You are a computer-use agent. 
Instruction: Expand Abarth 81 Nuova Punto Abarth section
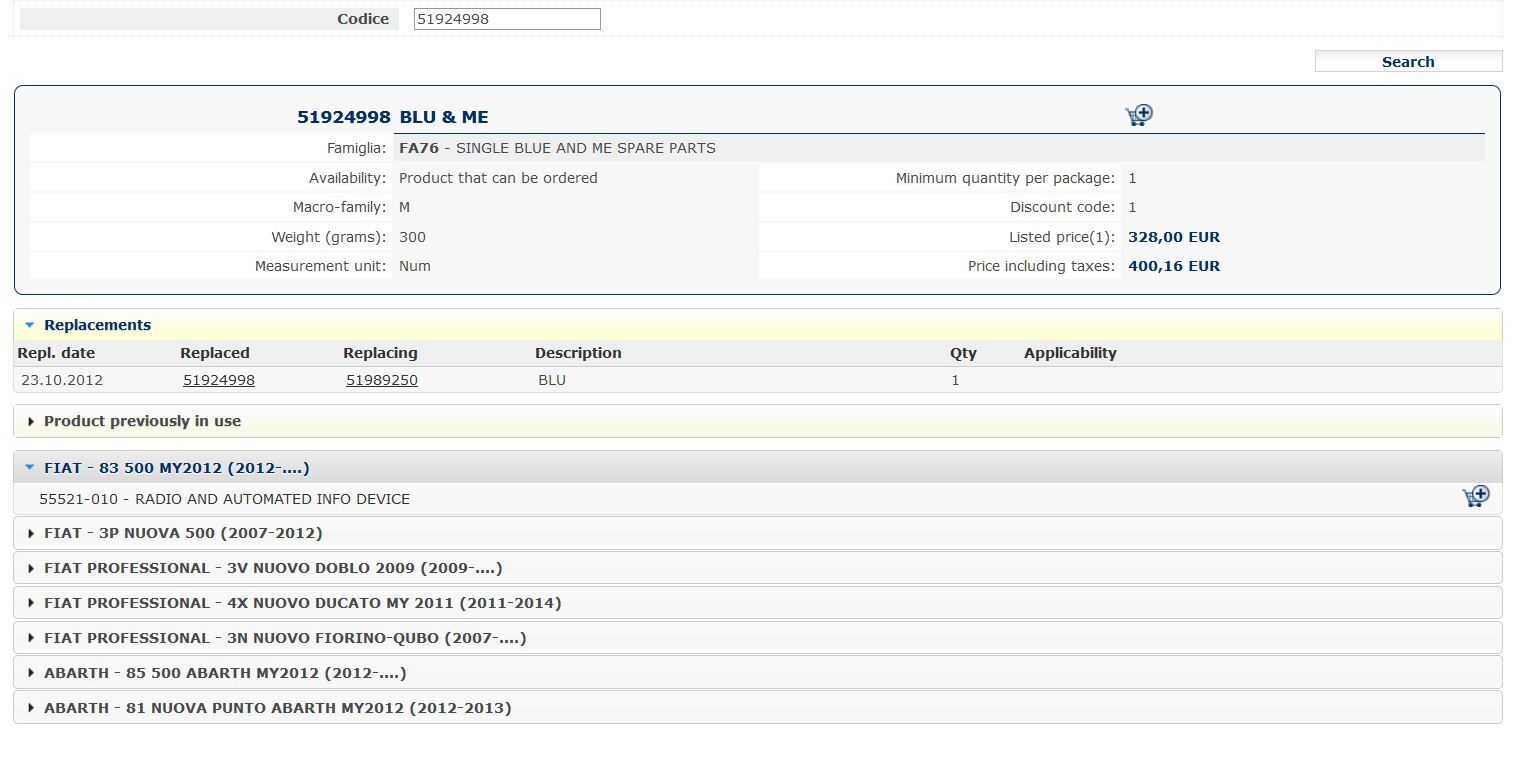coord(758,708)
